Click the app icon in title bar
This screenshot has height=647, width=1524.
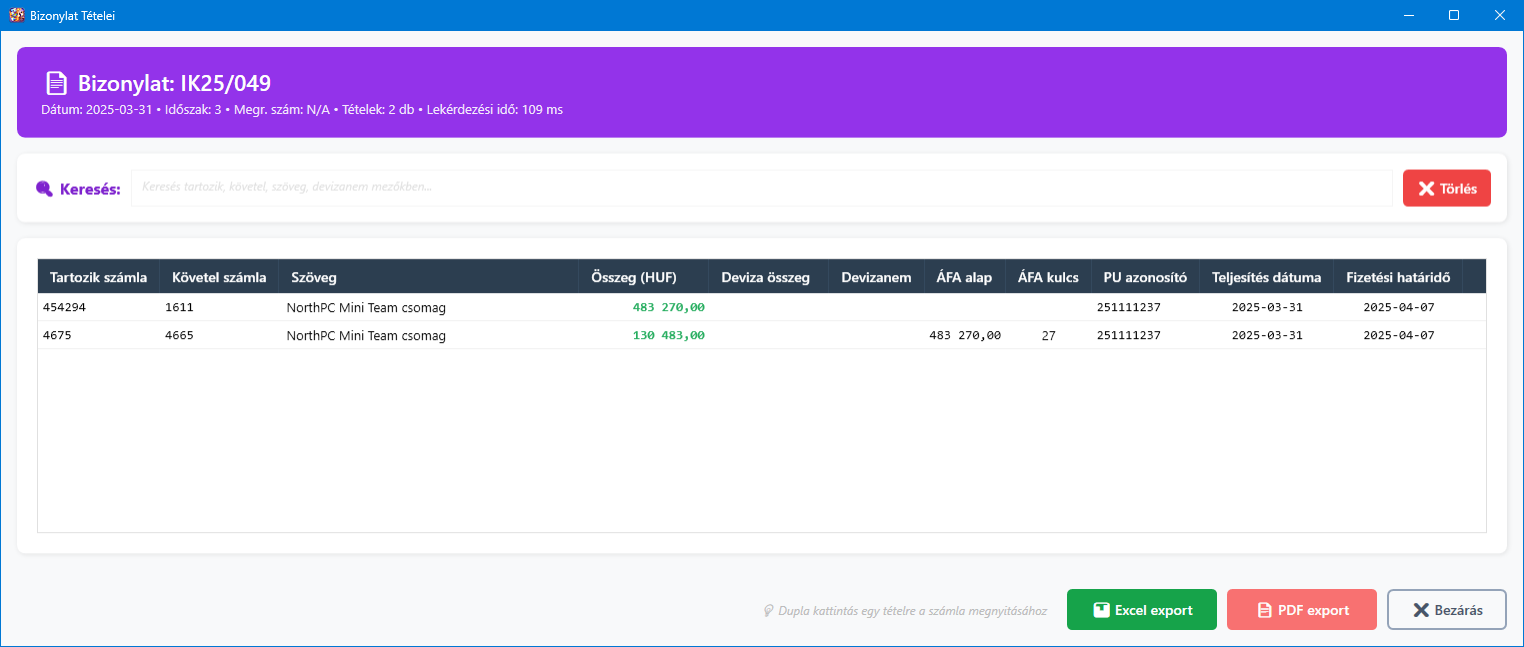pos(16,15)
